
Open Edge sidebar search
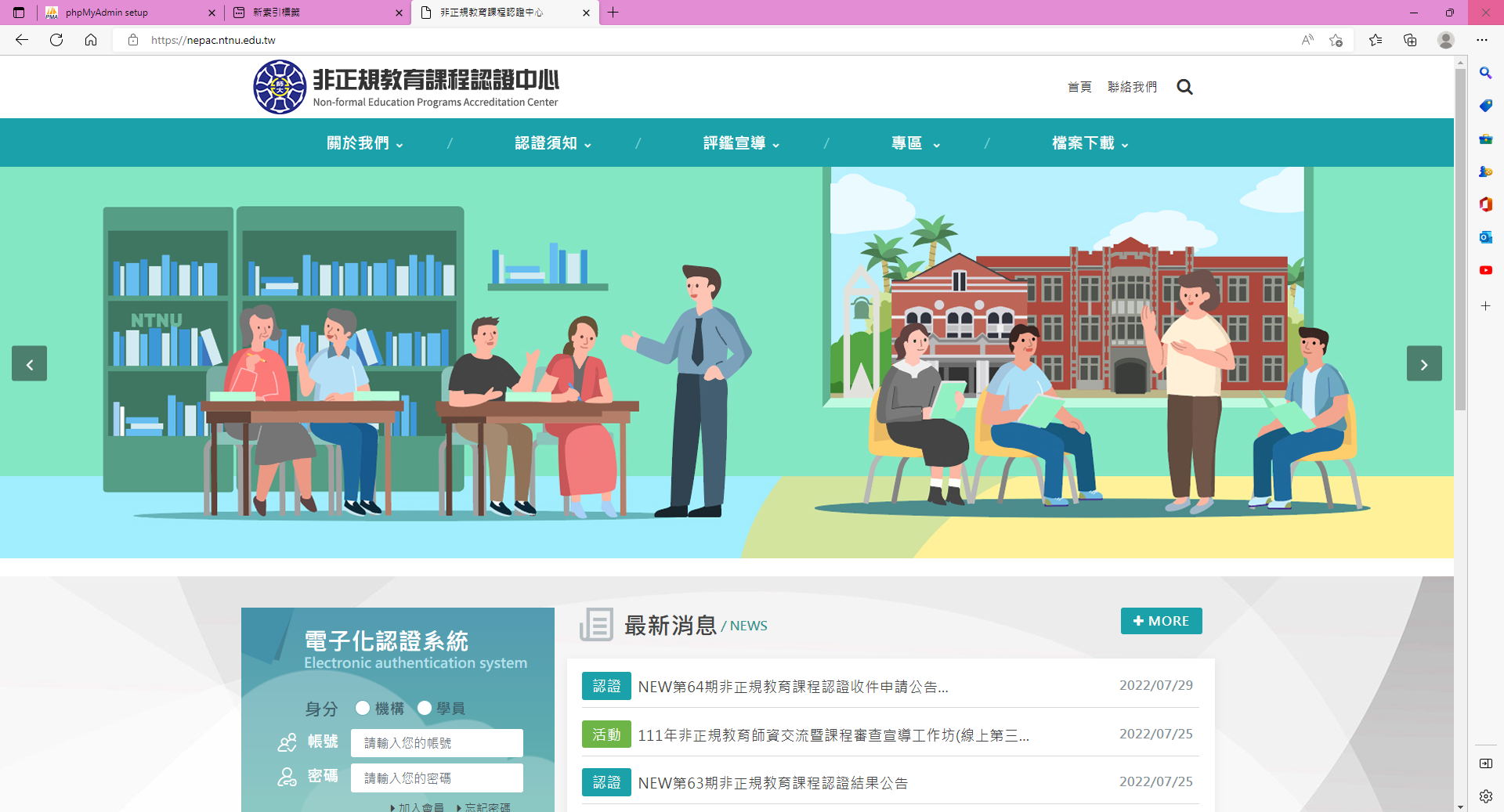pos(1485,73)
